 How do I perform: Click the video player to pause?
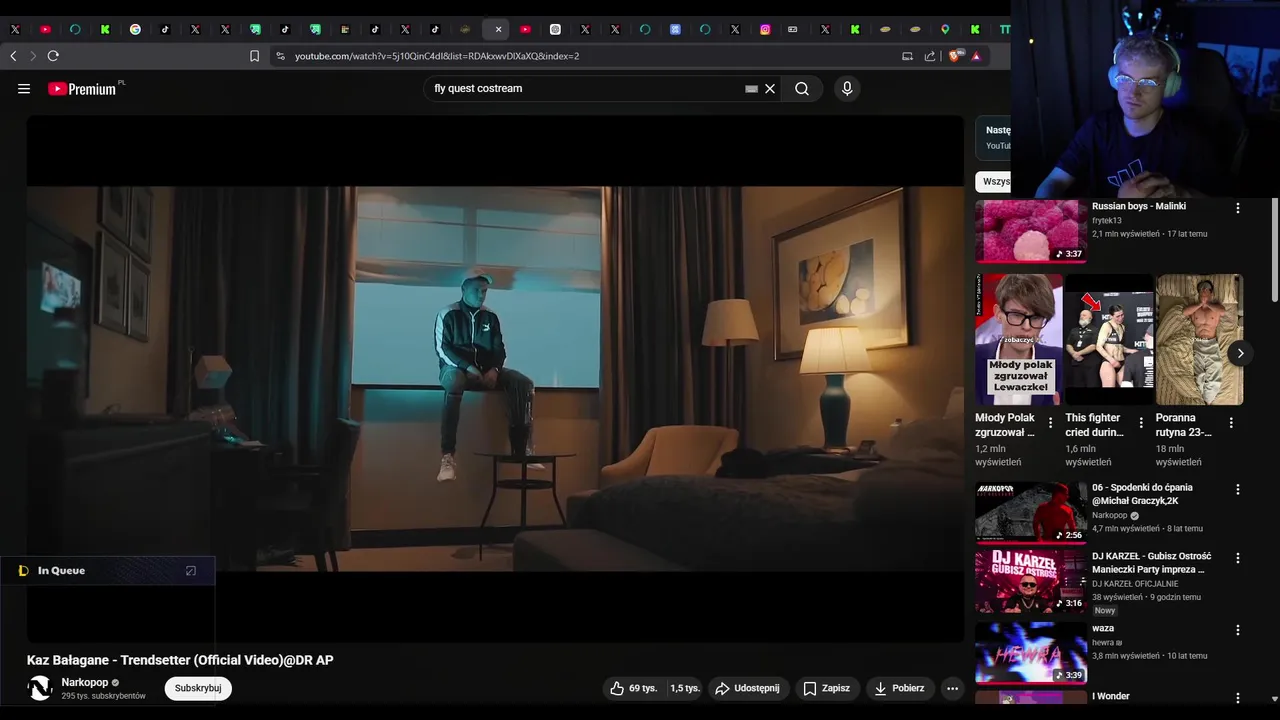[x=495, y=378]
